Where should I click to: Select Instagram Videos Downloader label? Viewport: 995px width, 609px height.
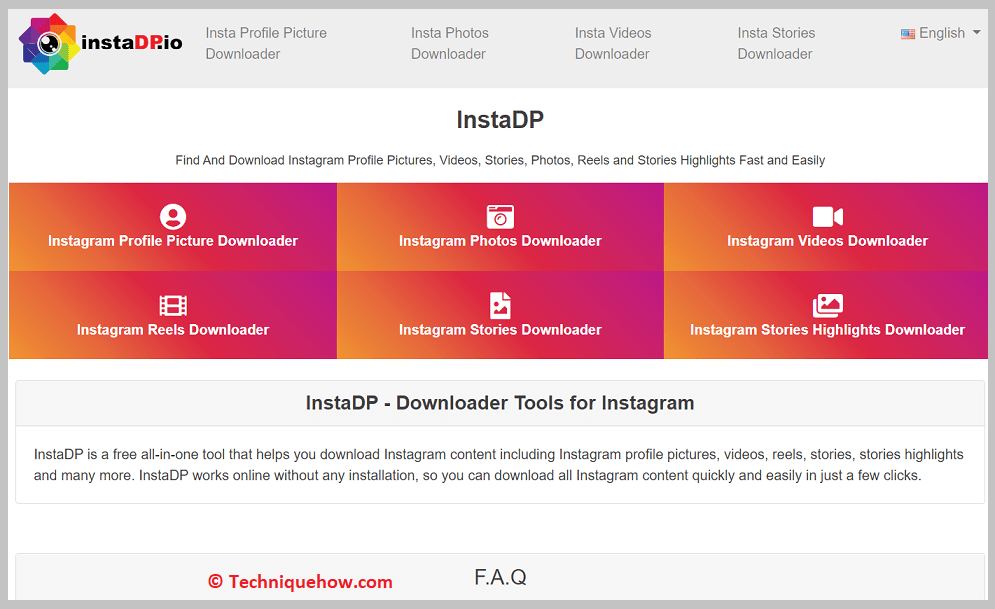pos(827,241)
